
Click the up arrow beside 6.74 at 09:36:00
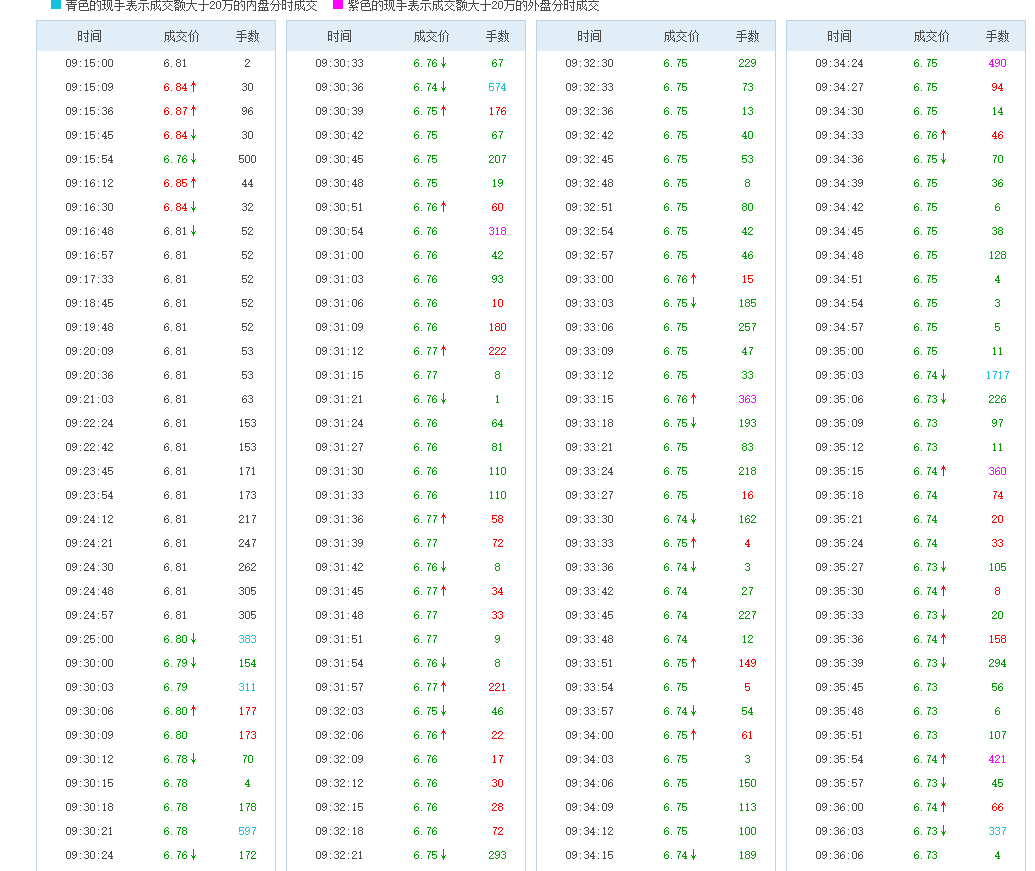tap(944, 807)
